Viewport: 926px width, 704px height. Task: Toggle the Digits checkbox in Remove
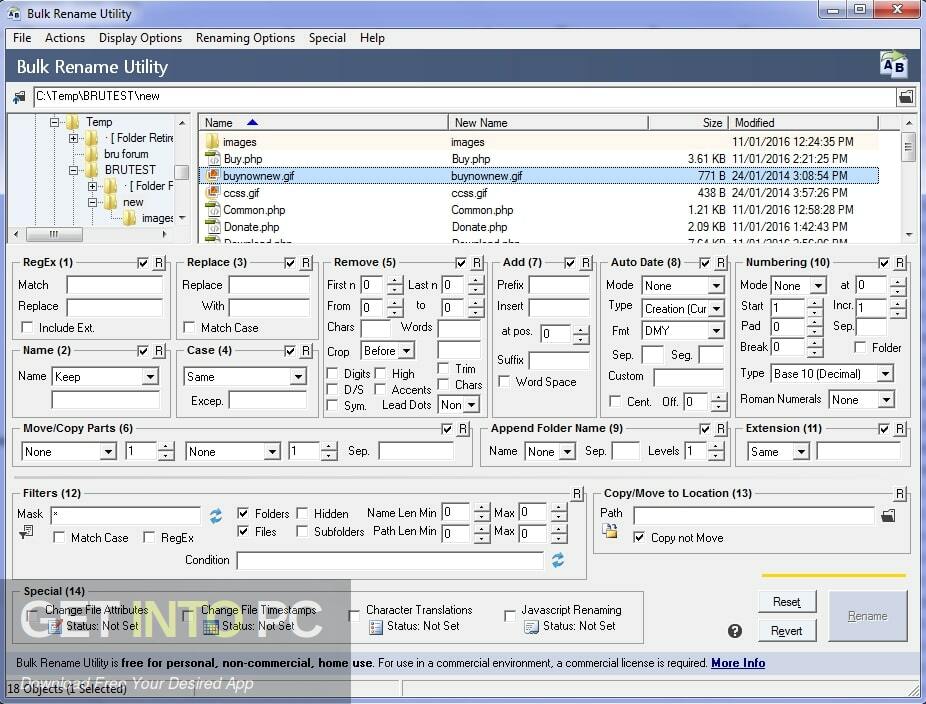click(x=332, y=373)
